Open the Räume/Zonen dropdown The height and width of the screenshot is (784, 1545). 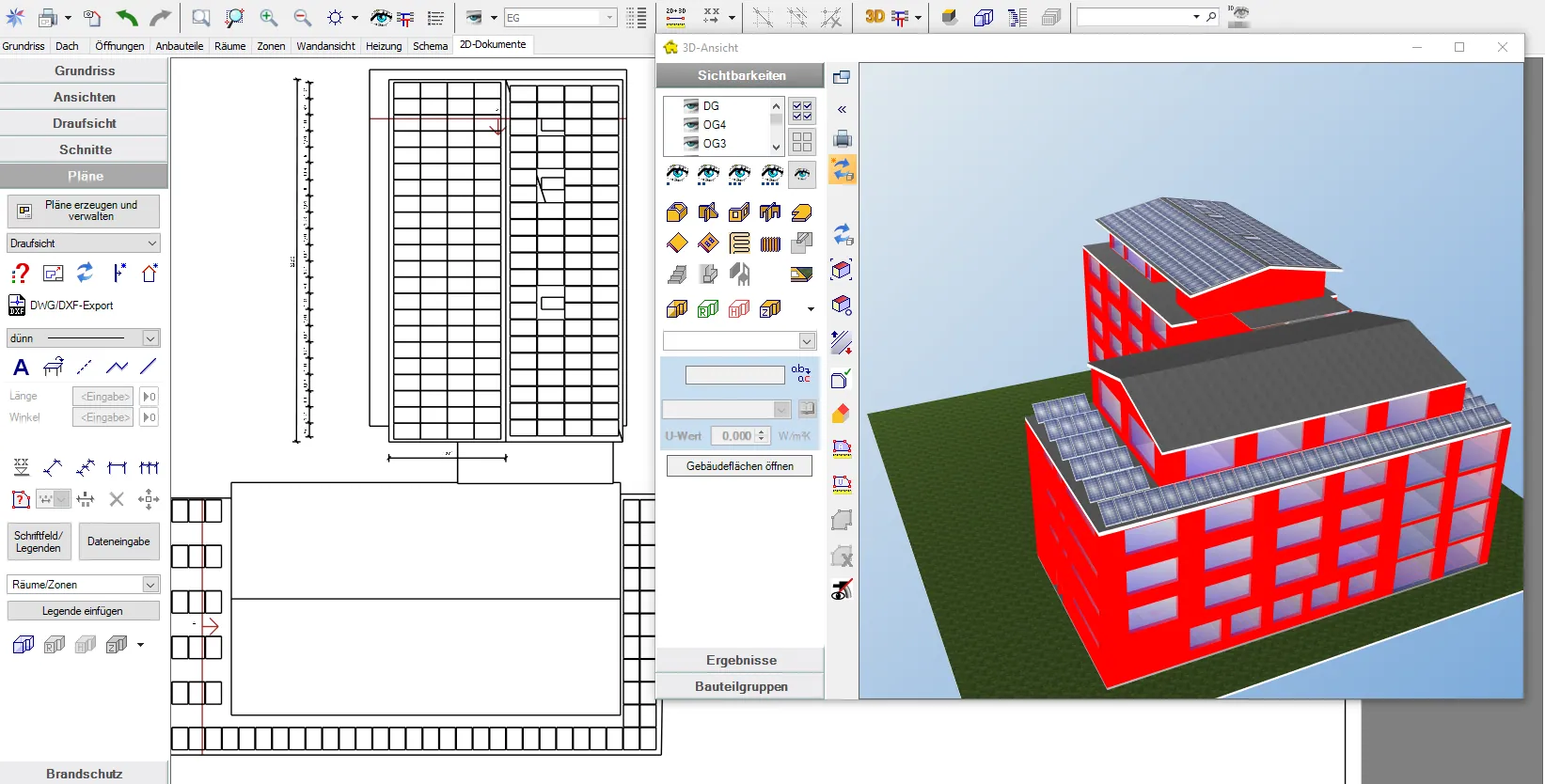tap(150, 585)
